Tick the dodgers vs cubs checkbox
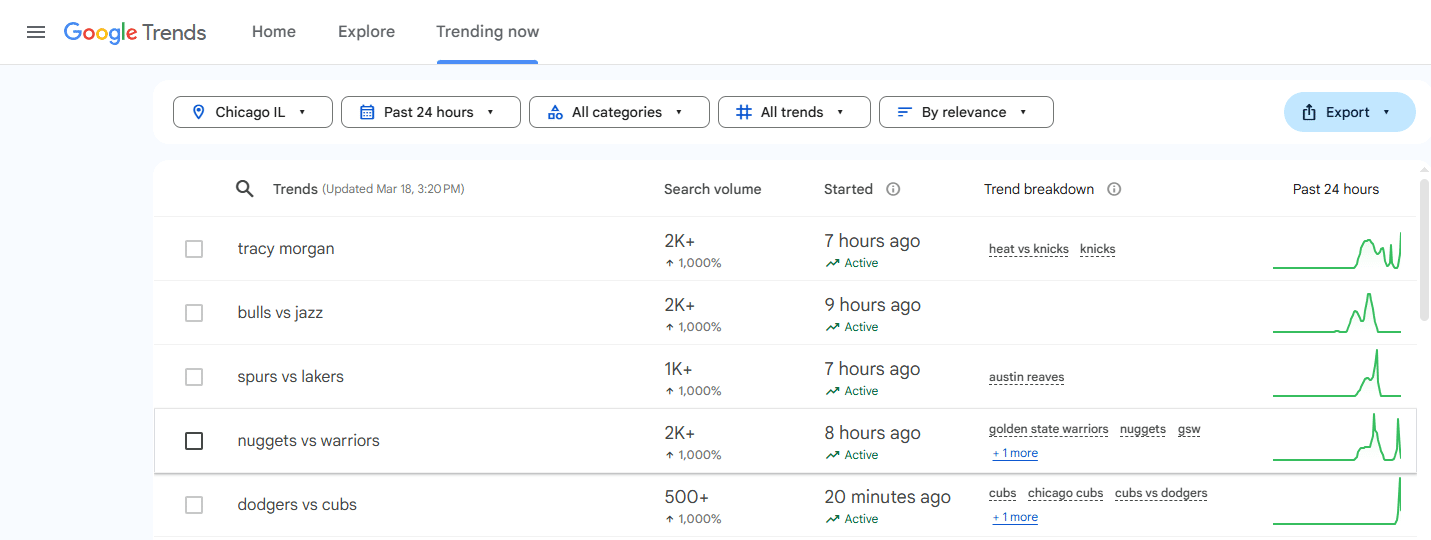The height and width of the screenshot is (540, 1431). tap(194, 505)
